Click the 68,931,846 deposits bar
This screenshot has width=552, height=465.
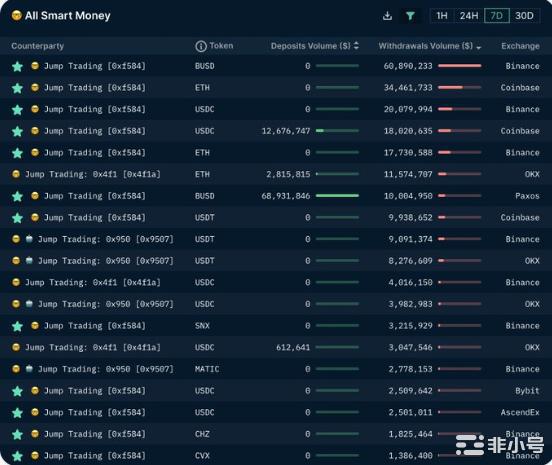[x=337, y=196]
